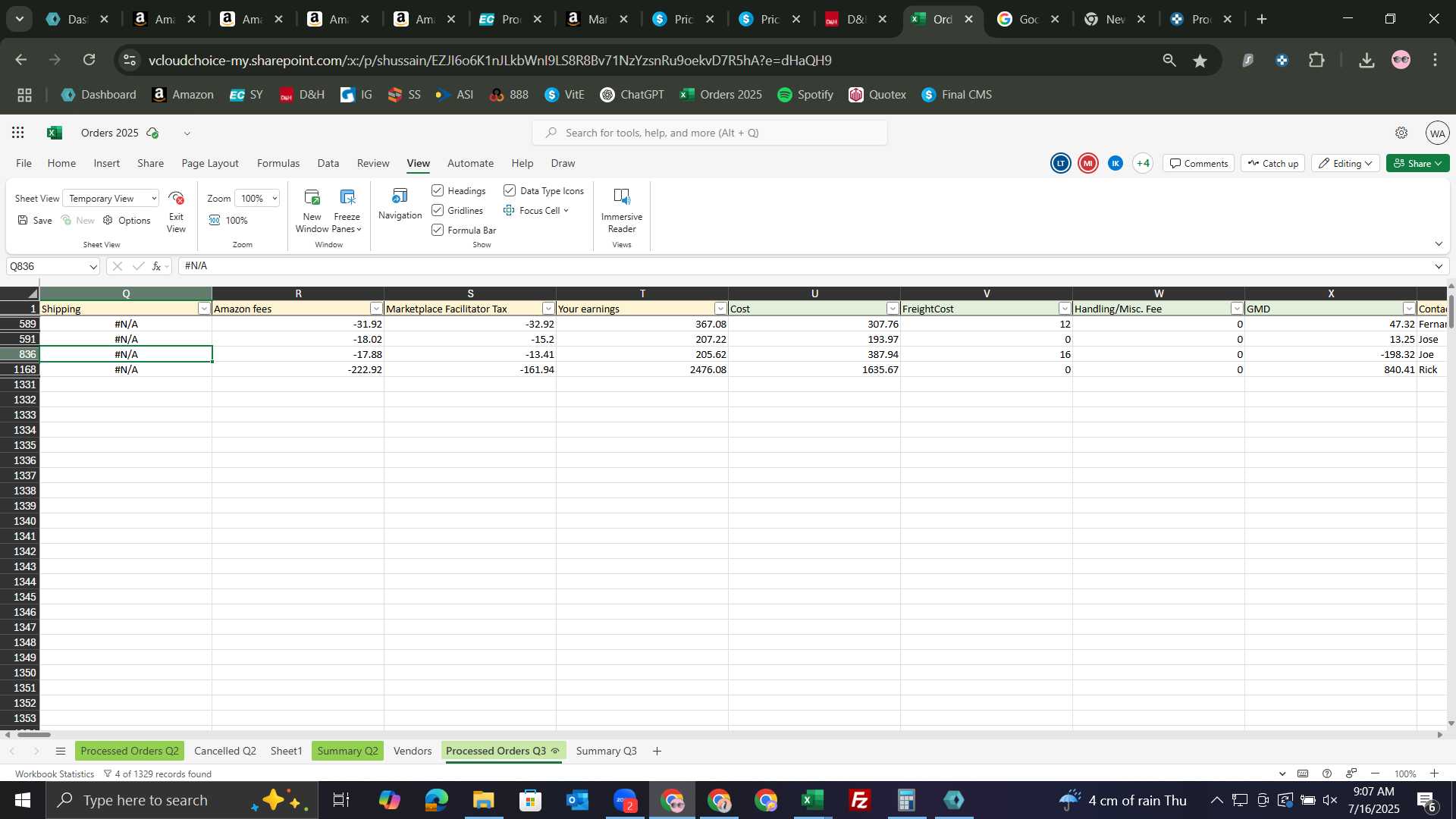The image size is (1456, 819).
Task: Switch to Vendors sheet tab
Action: point(413,751)
